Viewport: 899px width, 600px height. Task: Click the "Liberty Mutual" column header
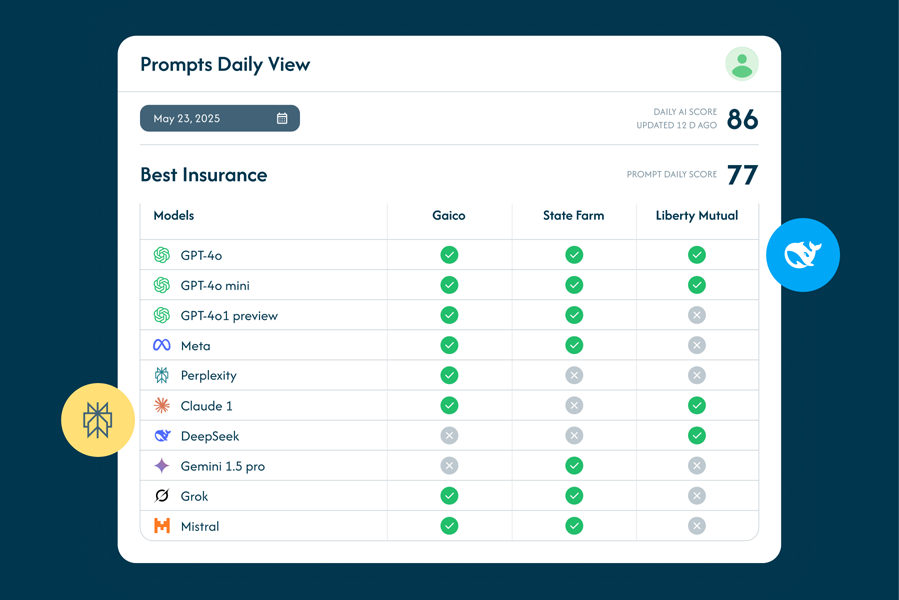pos(697,216)
